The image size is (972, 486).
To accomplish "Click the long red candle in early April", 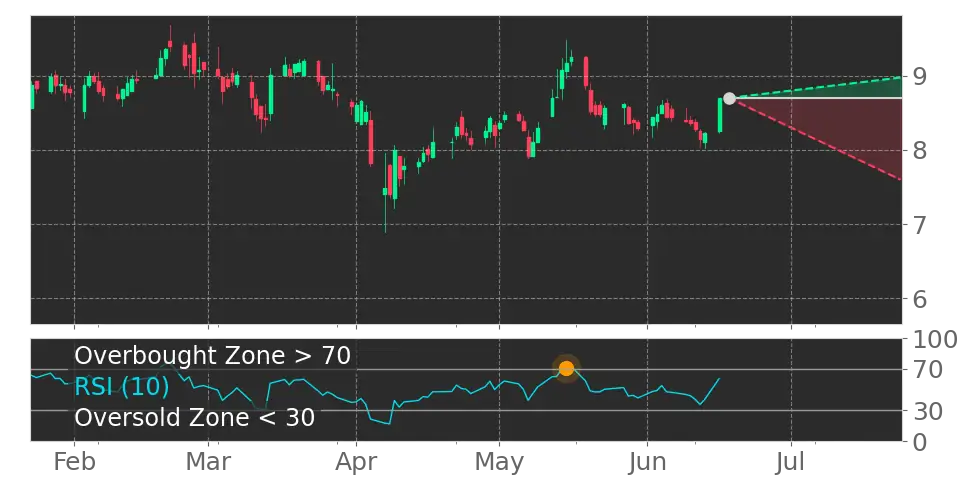I will pos(371,142).
